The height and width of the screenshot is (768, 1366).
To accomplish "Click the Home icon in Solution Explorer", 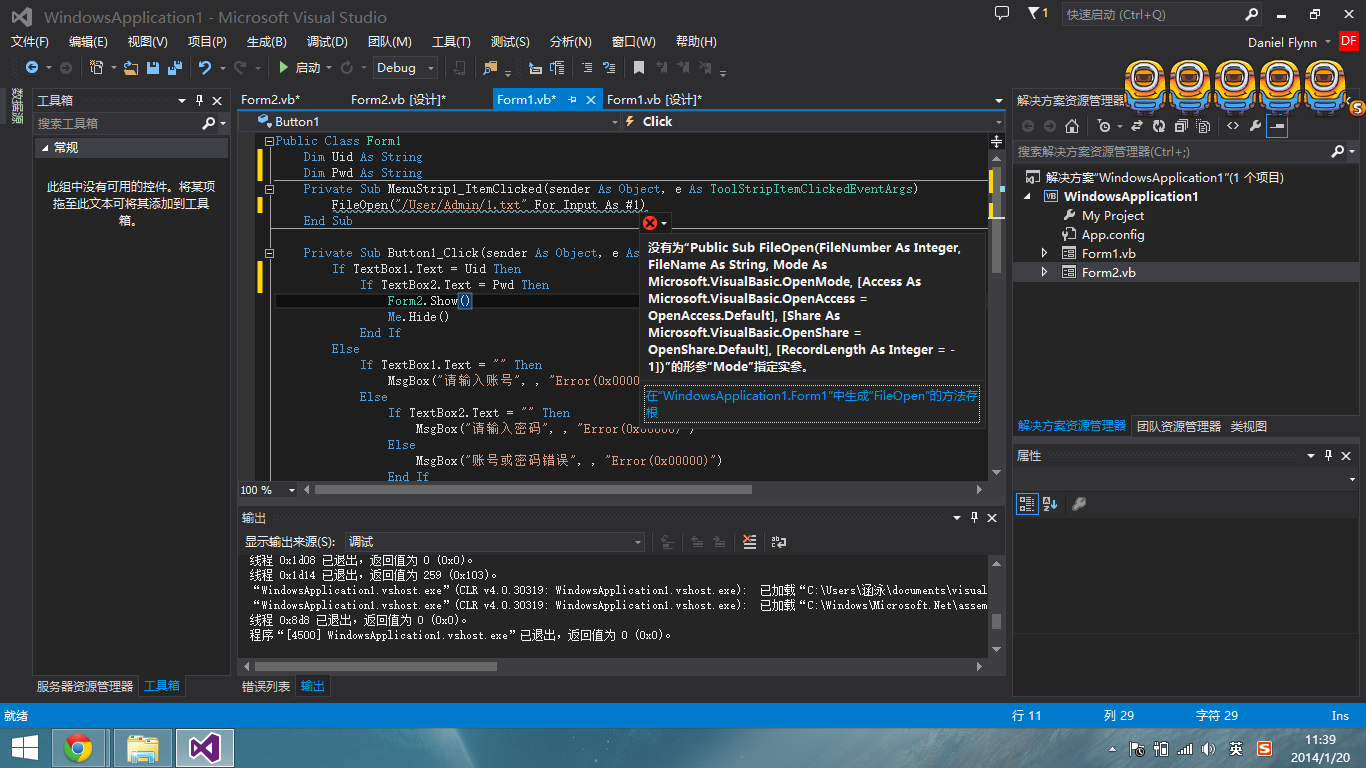I will click(1072, 126).
